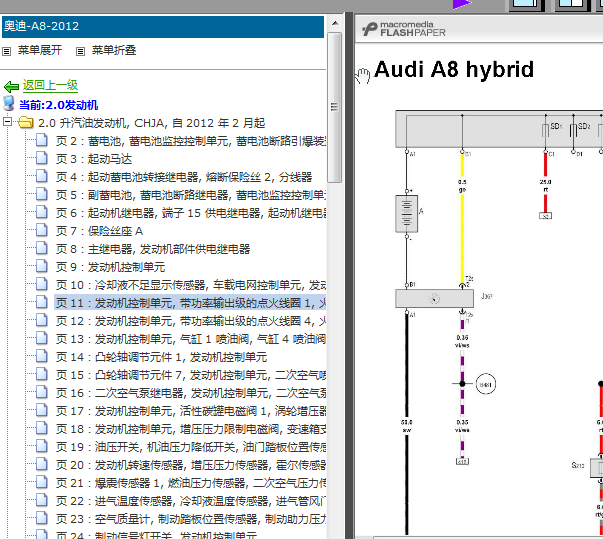Image resolution: width=603 pixels, height=539 pixels.
Task: Open 页 7 : 保险丝座 A
Action: (99, 231)
